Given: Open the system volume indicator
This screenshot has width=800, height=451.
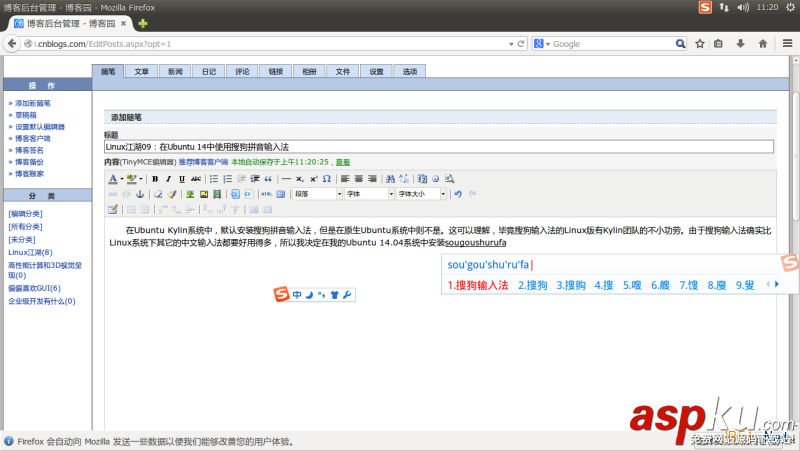Looking at the screenshot, I should tap(743, 7).
